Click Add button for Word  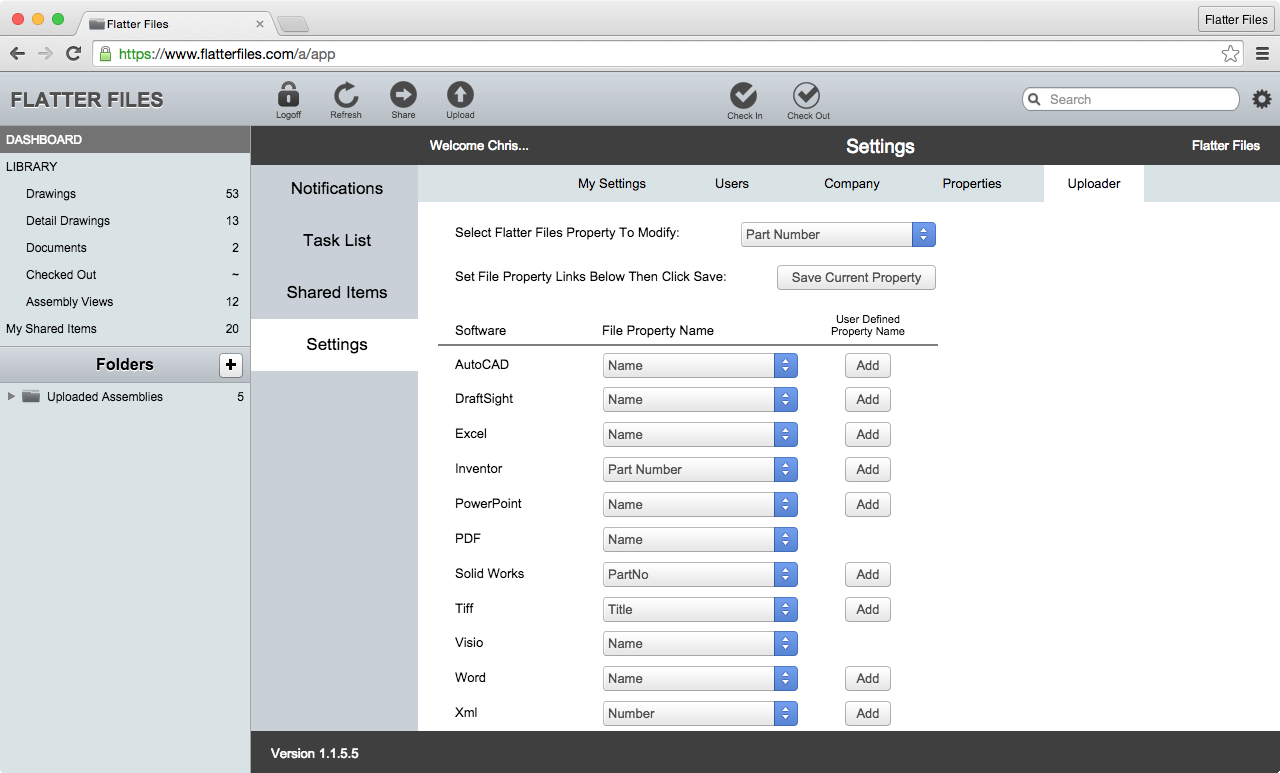[868, 679]
